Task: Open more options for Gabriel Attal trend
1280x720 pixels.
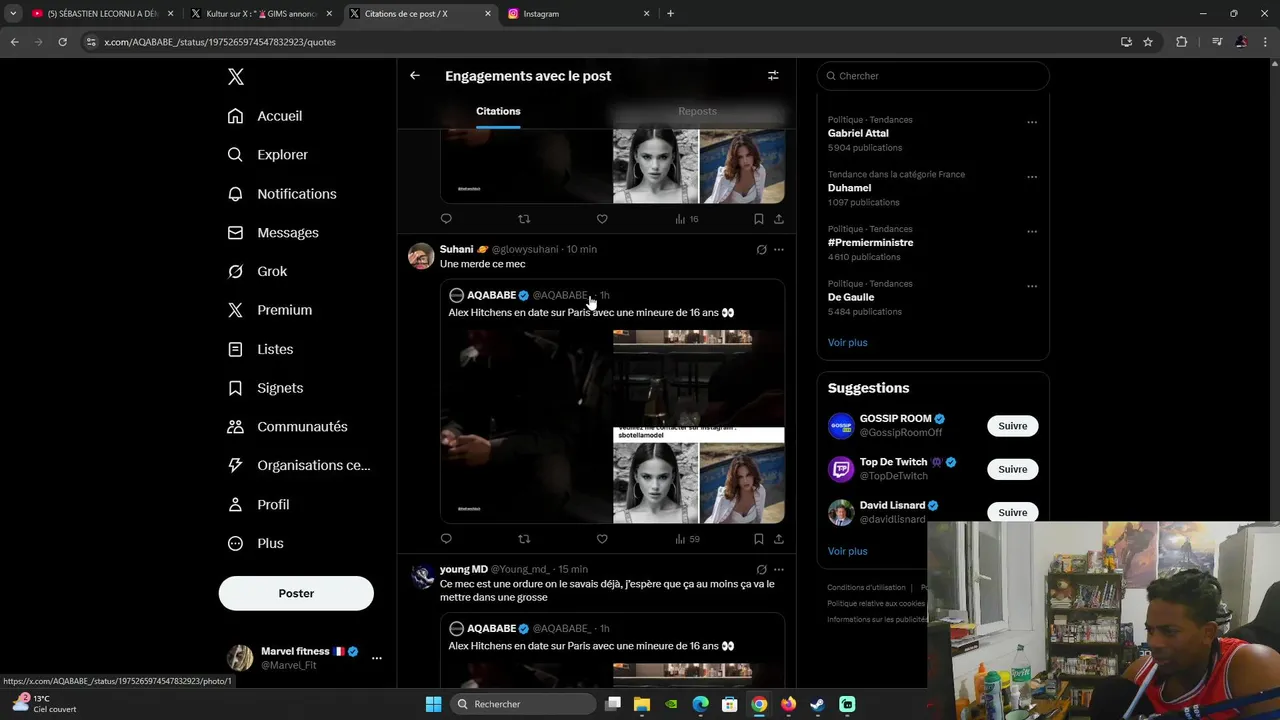Action: point(1032,122)
